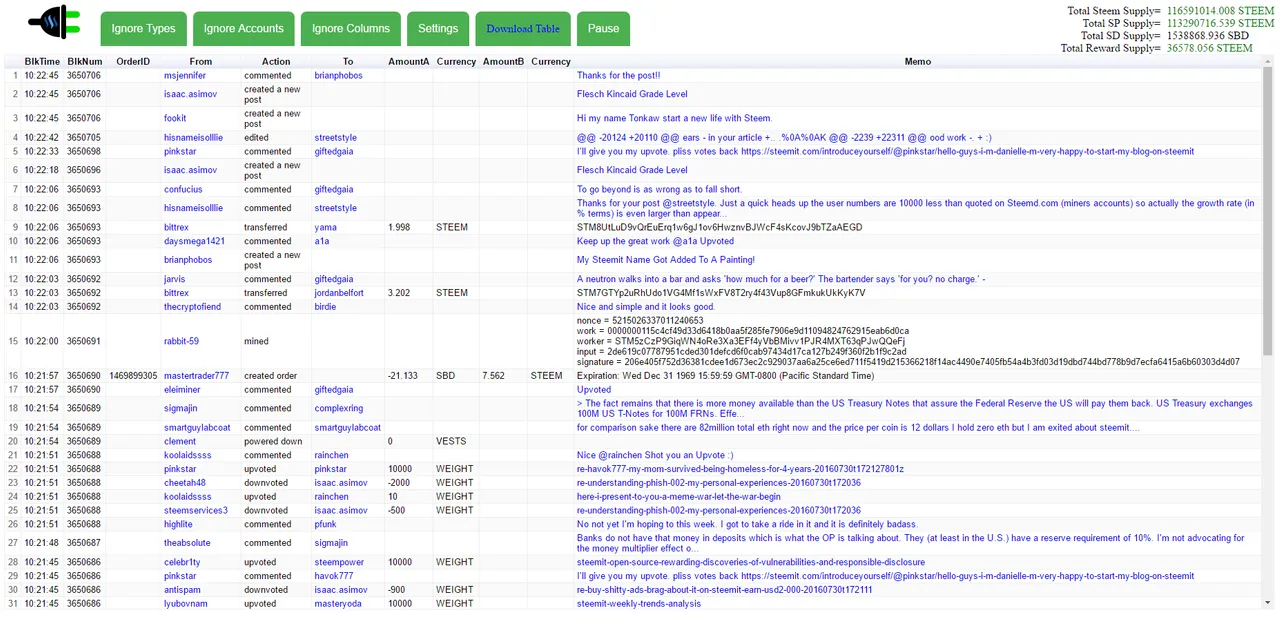1280x619 pixels.
Task: Open confucius account link
Action: coord(183,190)
